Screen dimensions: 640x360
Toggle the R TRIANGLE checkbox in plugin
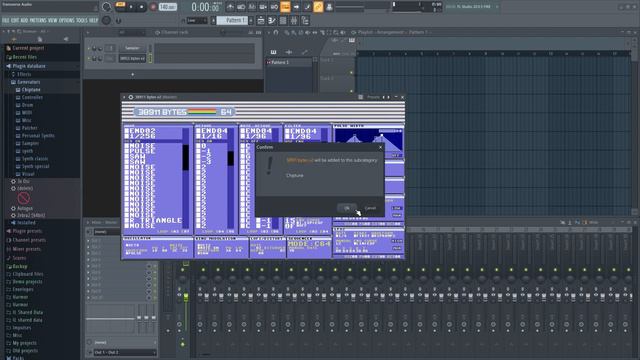pos(127,220)
